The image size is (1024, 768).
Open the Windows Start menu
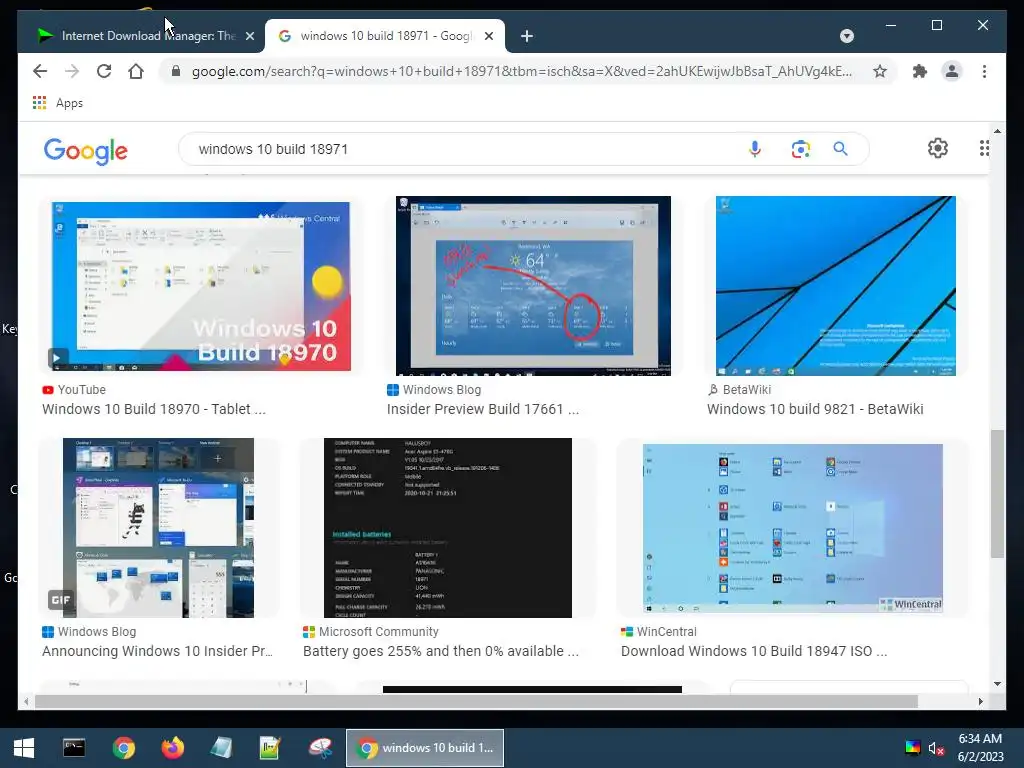[24, 748]
